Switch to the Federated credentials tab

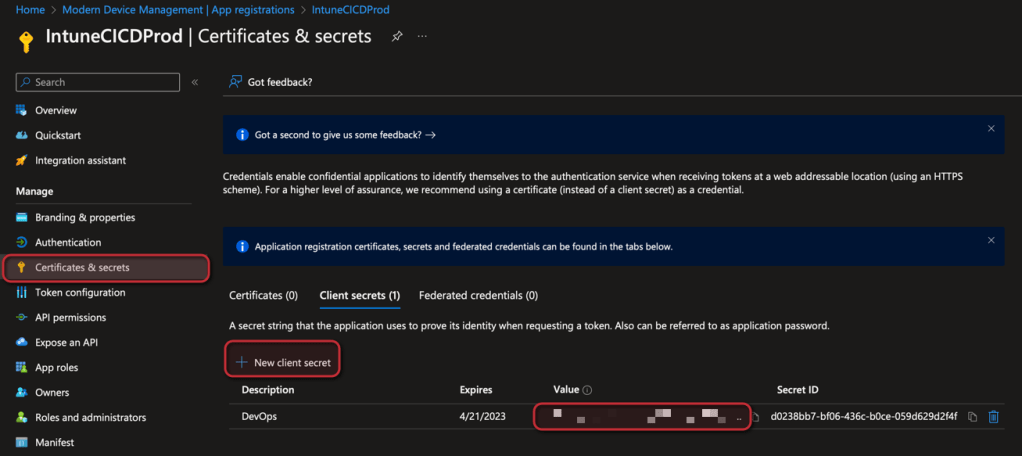click(478, 295)
